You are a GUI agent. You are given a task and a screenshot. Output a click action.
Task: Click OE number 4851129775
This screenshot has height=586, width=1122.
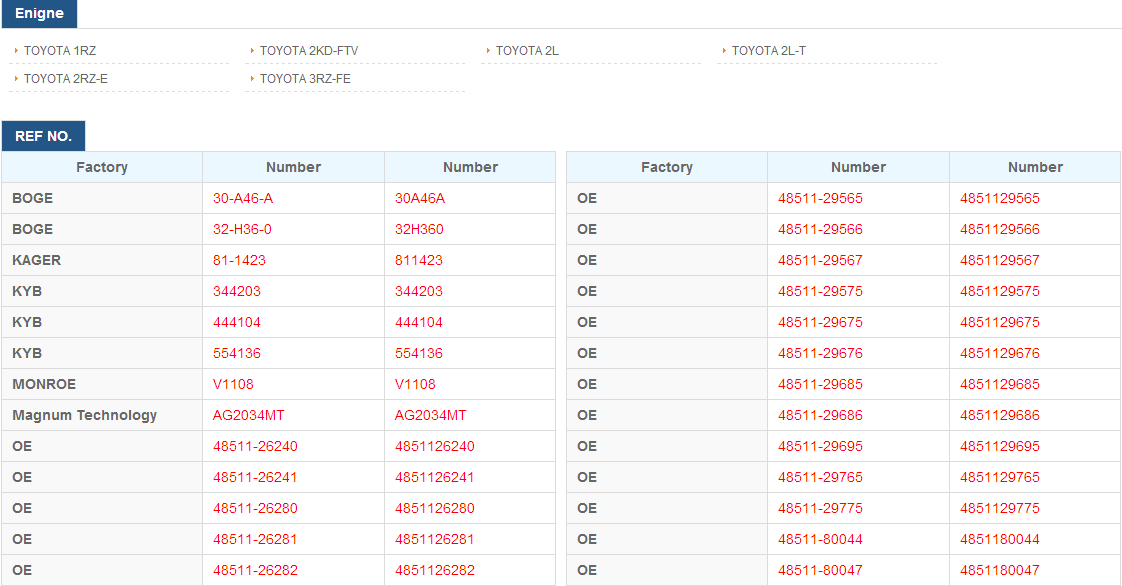point(1000,509)
